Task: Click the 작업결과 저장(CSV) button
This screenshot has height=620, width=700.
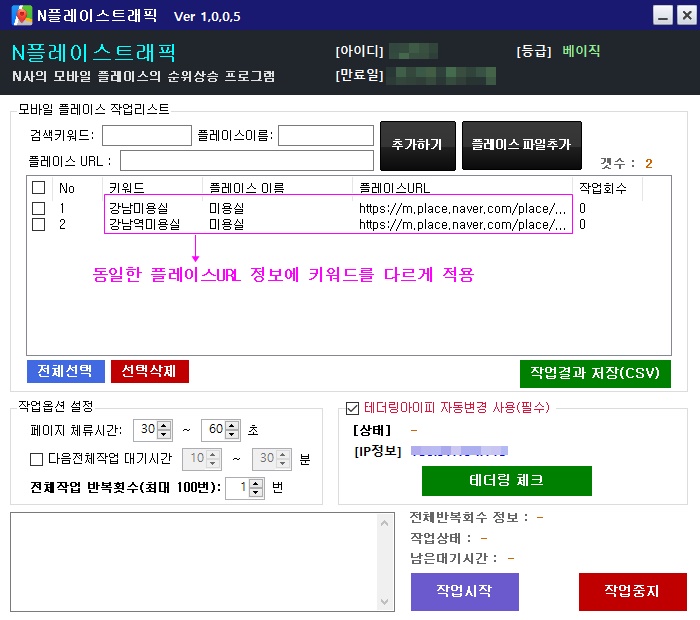Action: pyautogui.click(x=595, y=374)
